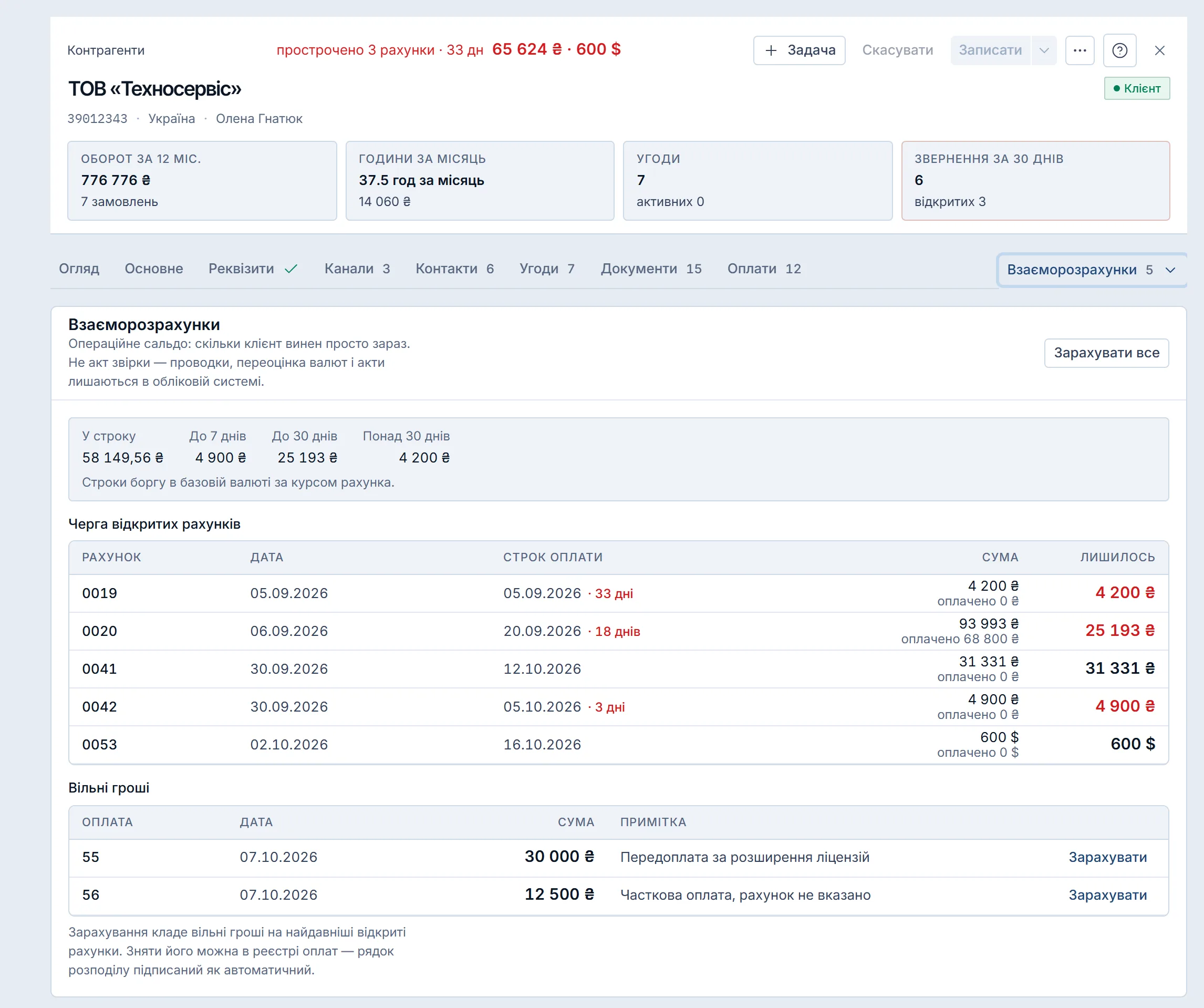
Task: Open the help question-mark icon
Action: pos(1119,50)
